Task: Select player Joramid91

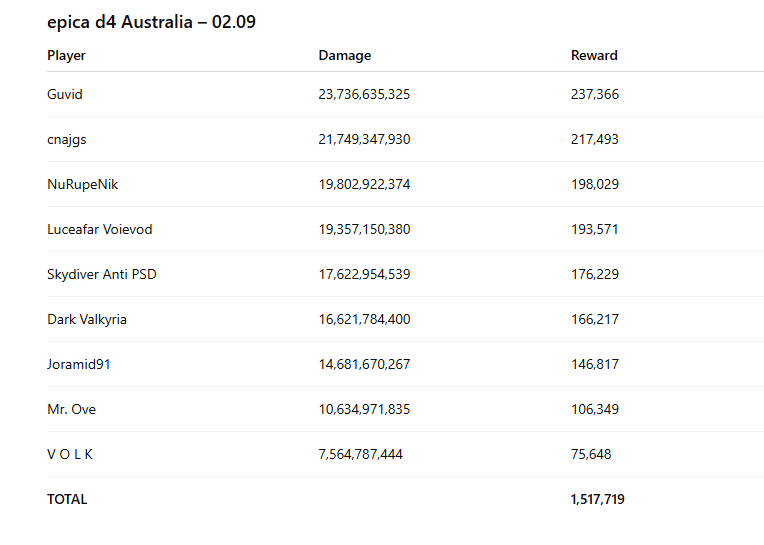Action: 79,365
